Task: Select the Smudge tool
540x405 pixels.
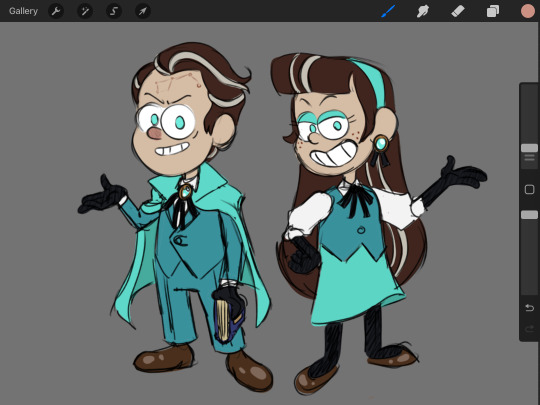Action: (x=423, y=11)
